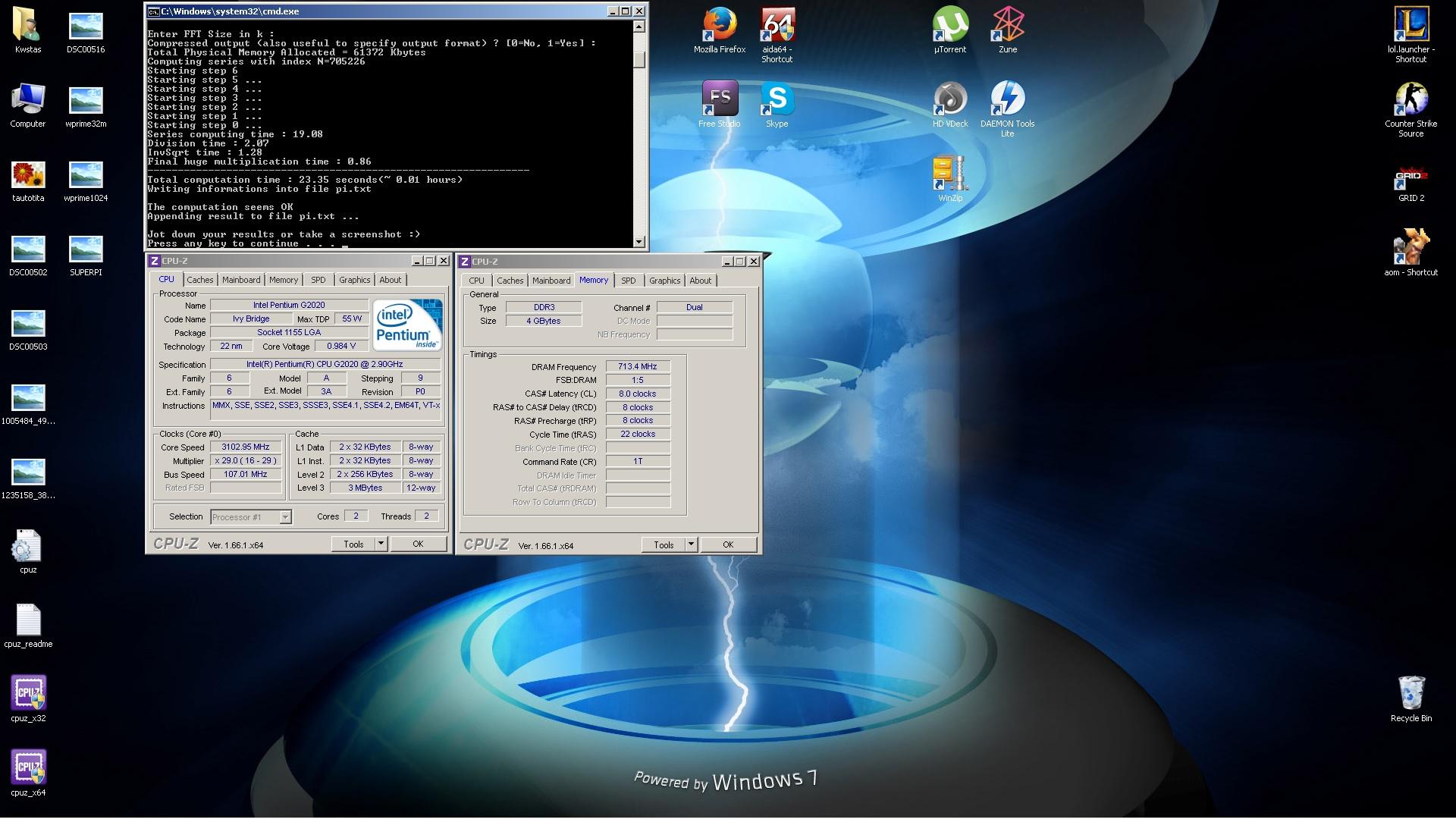
Task: Open About tab in right CPU-Z window
Action: point(701,281)
